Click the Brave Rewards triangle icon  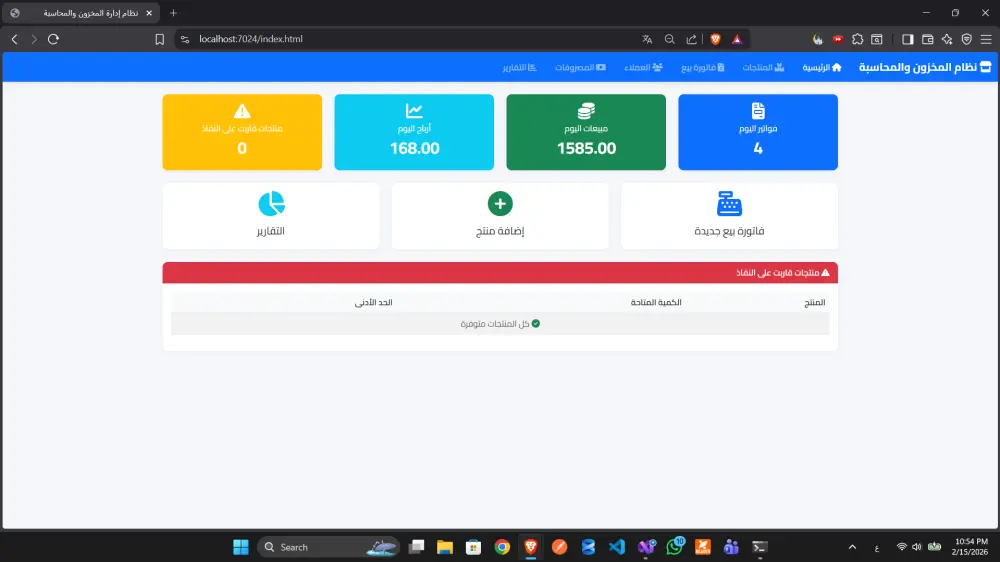737,39
